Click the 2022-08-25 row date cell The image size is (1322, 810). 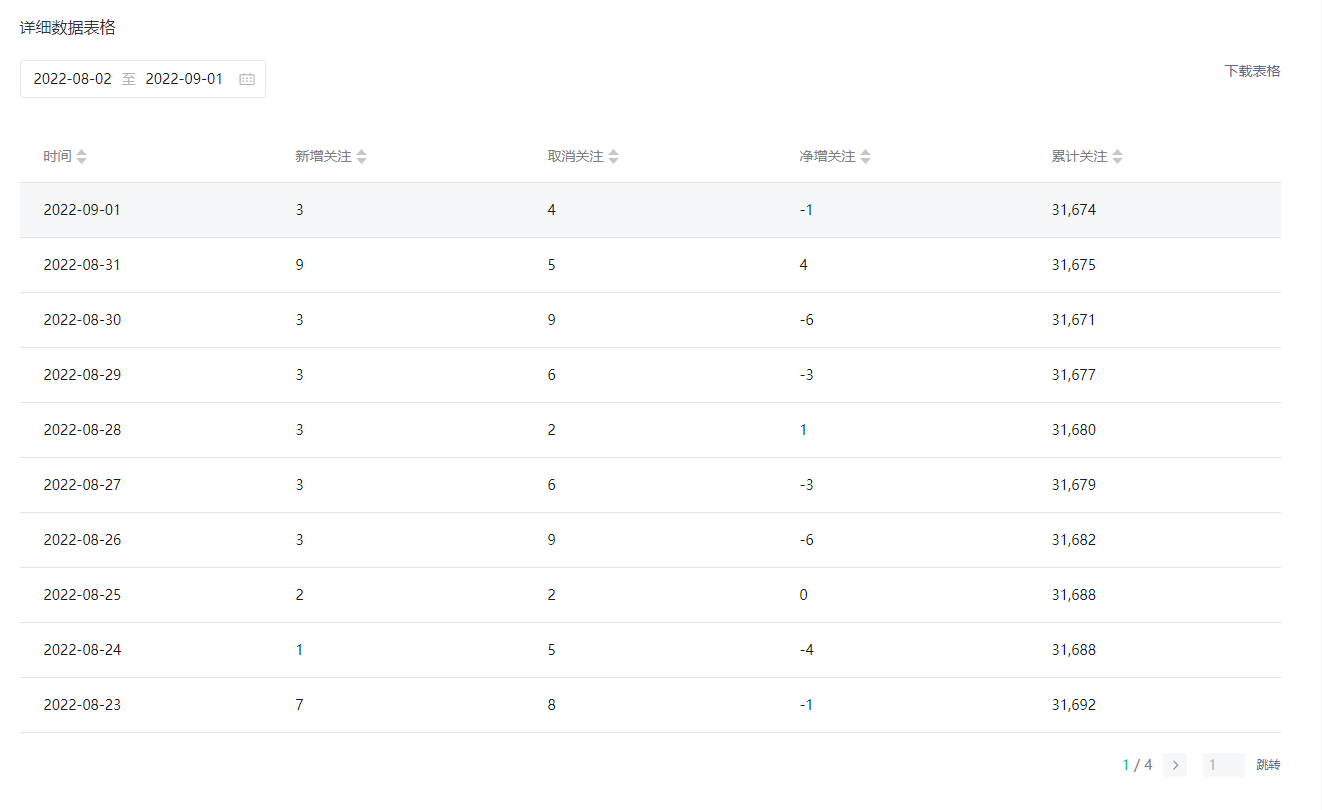coord(82,595)
